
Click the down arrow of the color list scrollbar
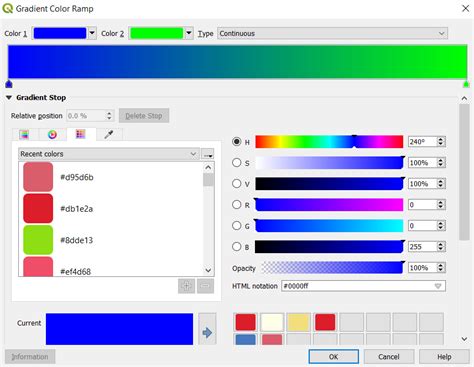208,270
